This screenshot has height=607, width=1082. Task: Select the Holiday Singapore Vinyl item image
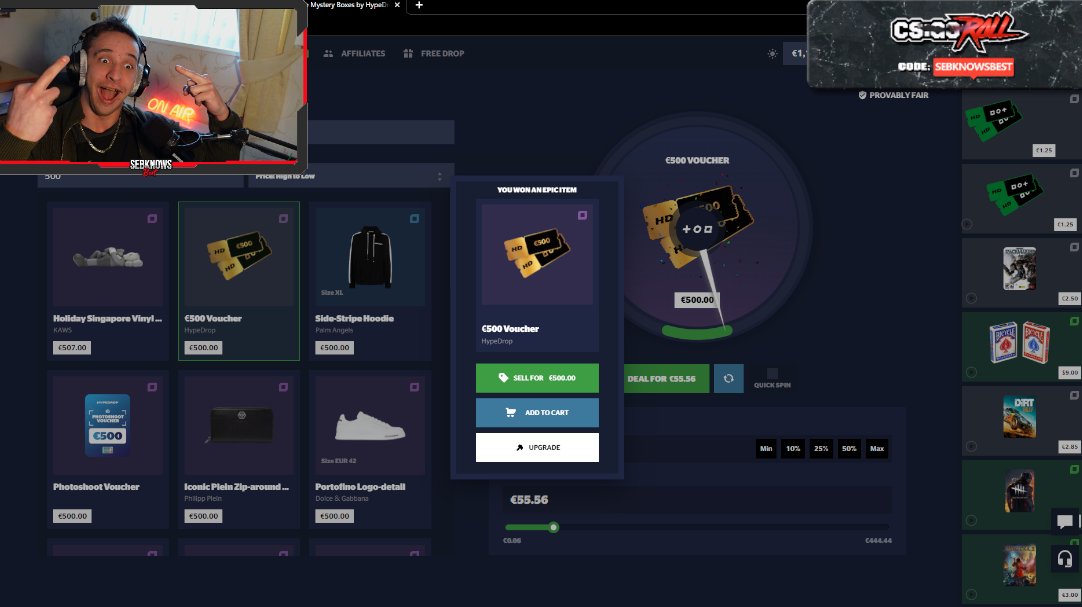pos(108,258)
